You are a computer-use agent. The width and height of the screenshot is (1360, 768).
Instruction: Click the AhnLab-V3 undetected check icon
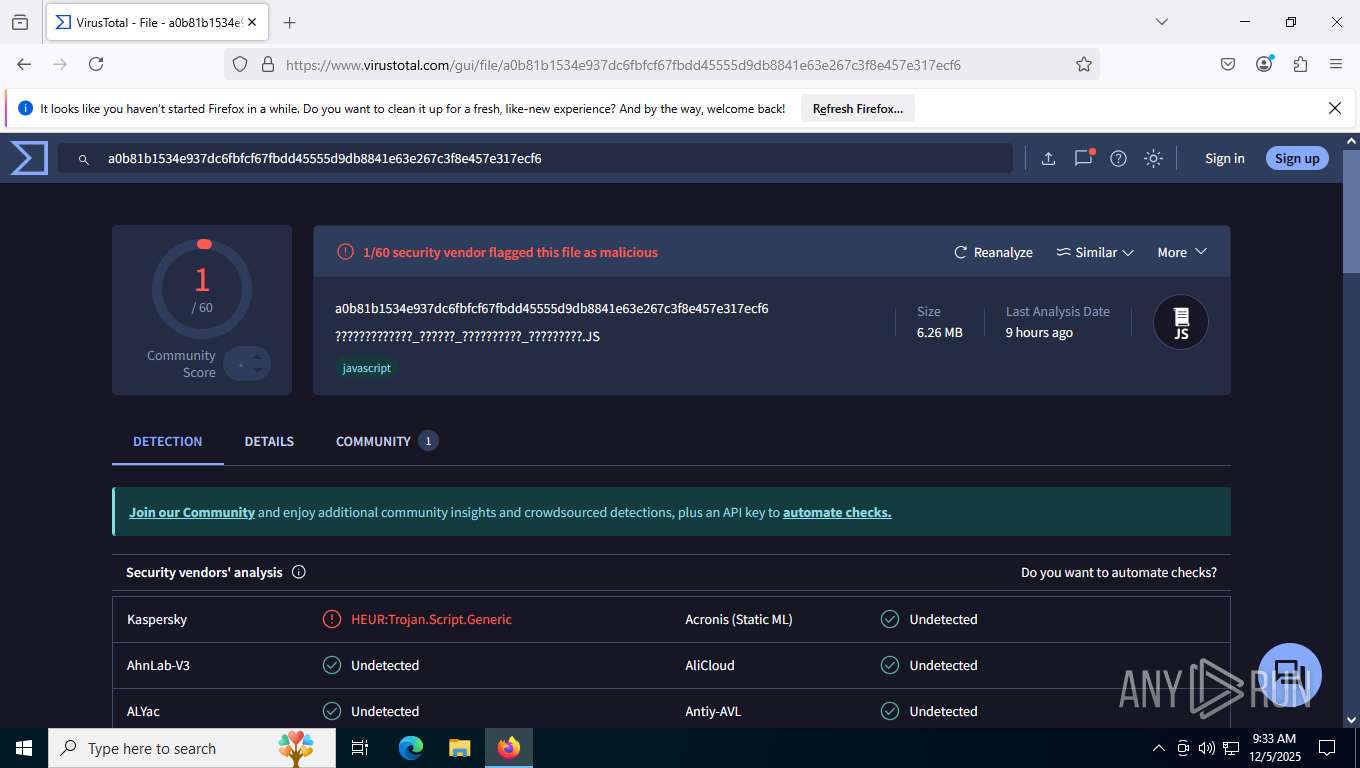pos(332,665)
